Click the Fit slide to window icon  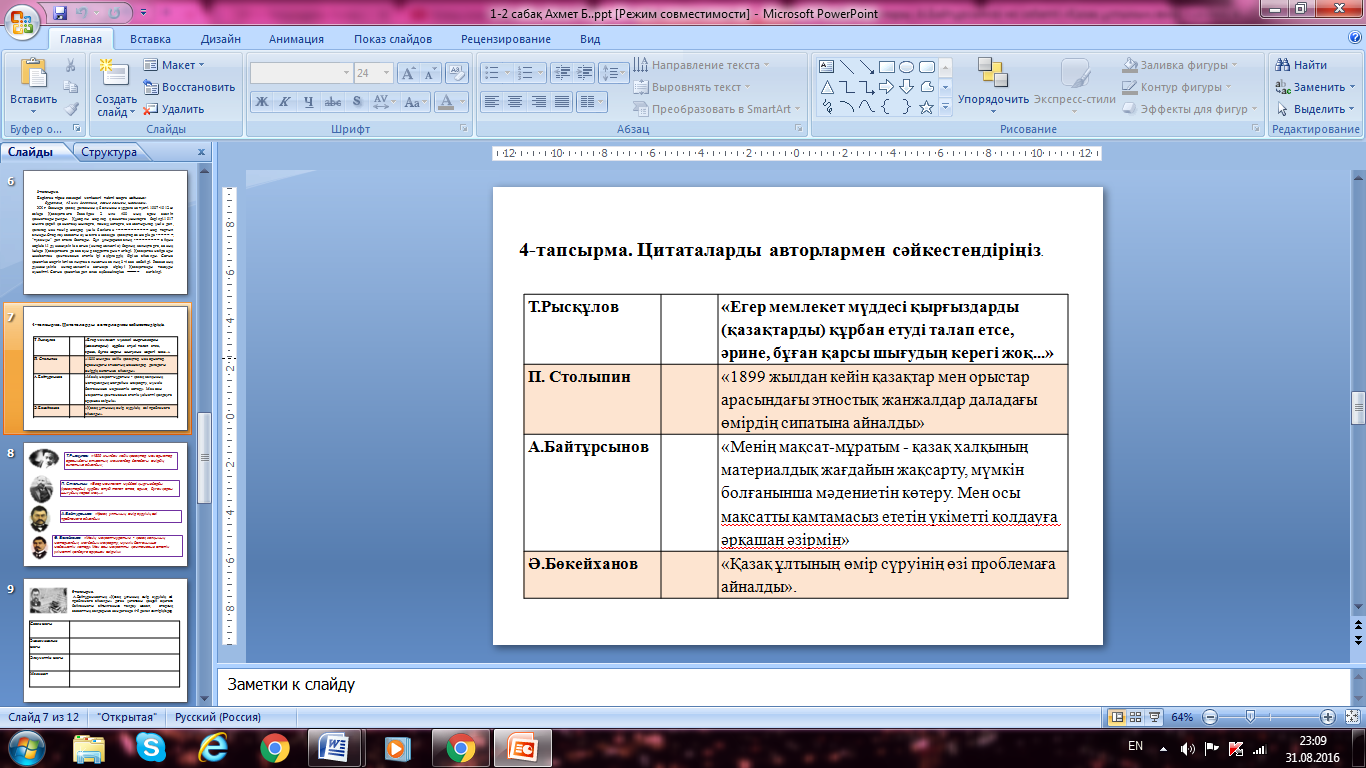(x=1350, y=717)
